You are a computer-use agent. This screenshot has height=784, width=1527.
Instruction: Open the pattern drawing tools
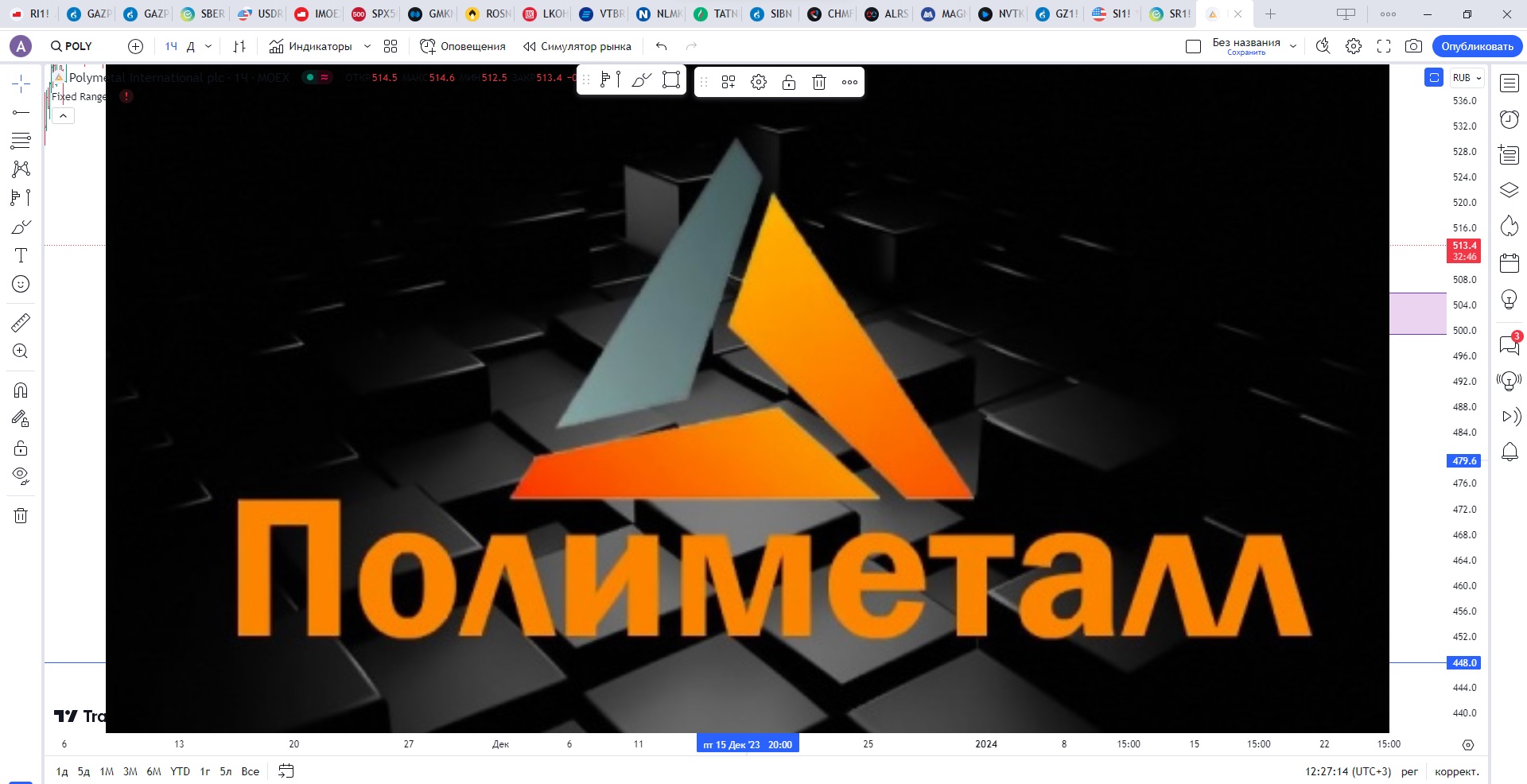click(x=21, y=169)
